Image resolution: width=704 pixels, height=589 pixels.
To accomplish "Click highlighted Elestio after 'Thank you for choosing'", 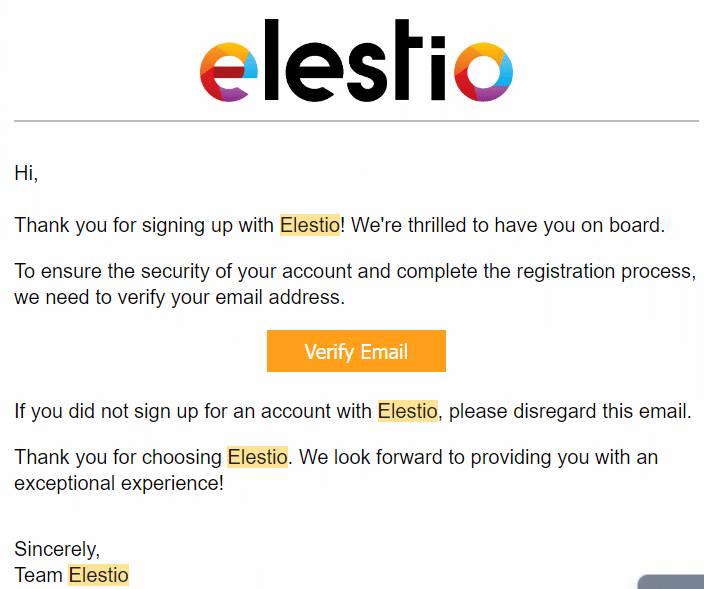I will pos(257,457).
